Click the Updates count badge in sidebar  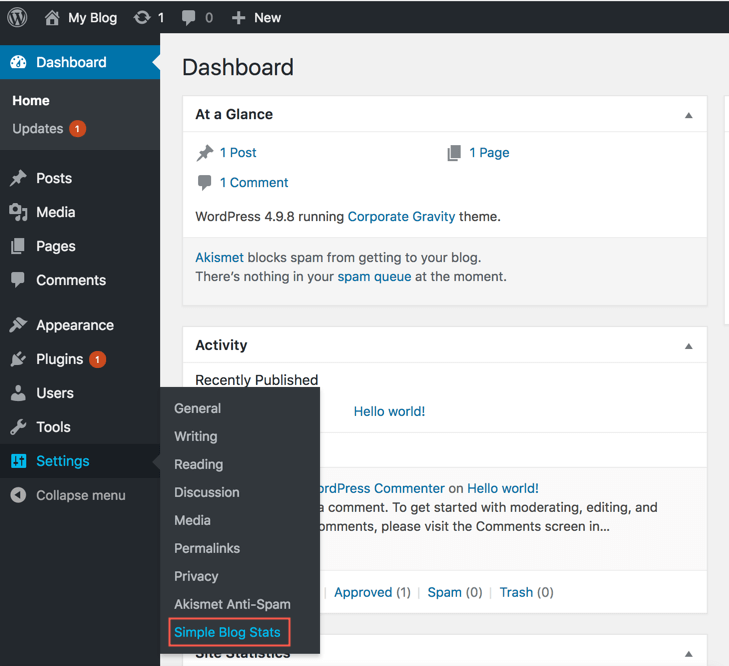click(78, 129)
